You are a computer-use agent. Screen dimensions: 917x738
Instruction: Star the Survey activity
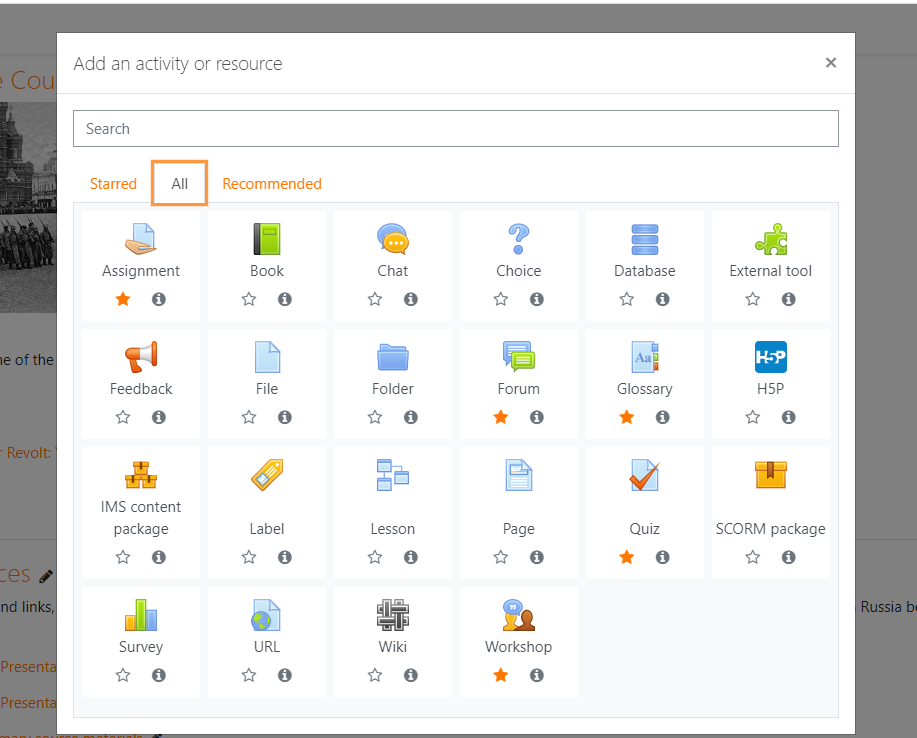pos(123,675)
